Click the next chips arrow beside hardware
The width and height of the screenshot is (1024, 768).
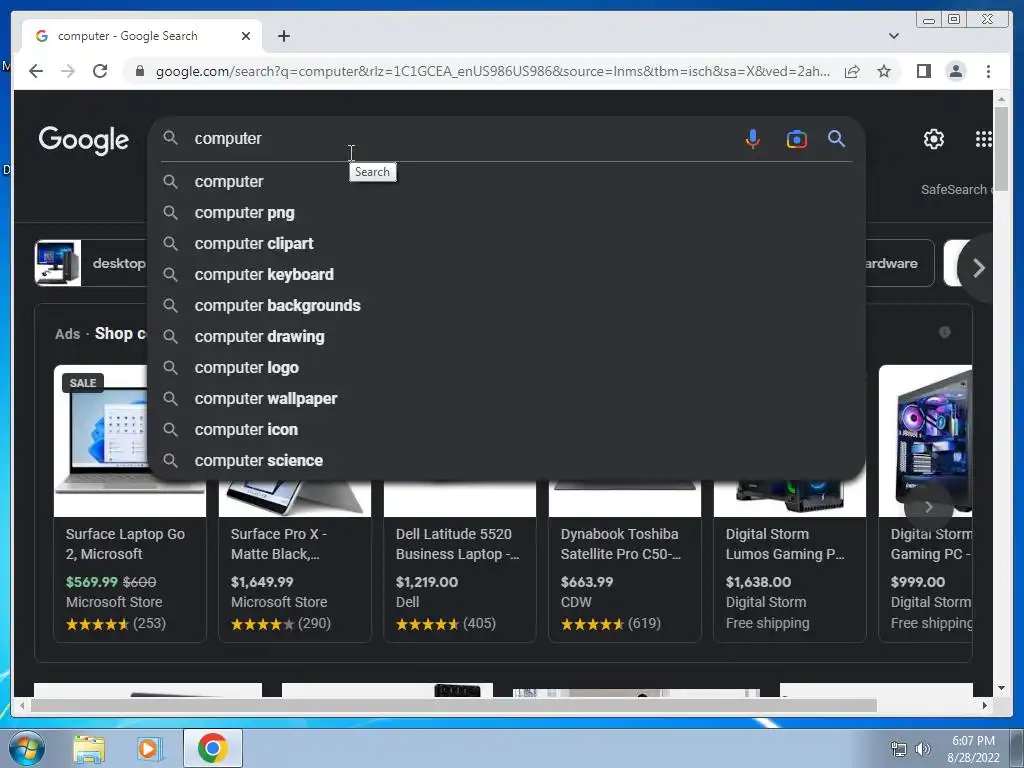[978, 268]
